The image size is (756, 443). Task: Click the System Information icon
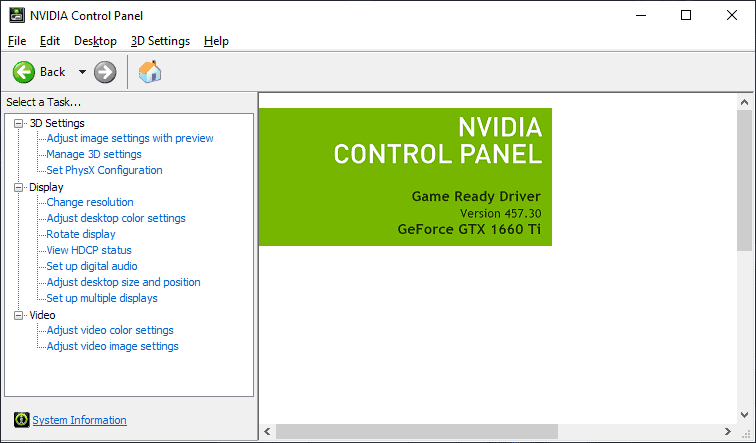point(21,420)
